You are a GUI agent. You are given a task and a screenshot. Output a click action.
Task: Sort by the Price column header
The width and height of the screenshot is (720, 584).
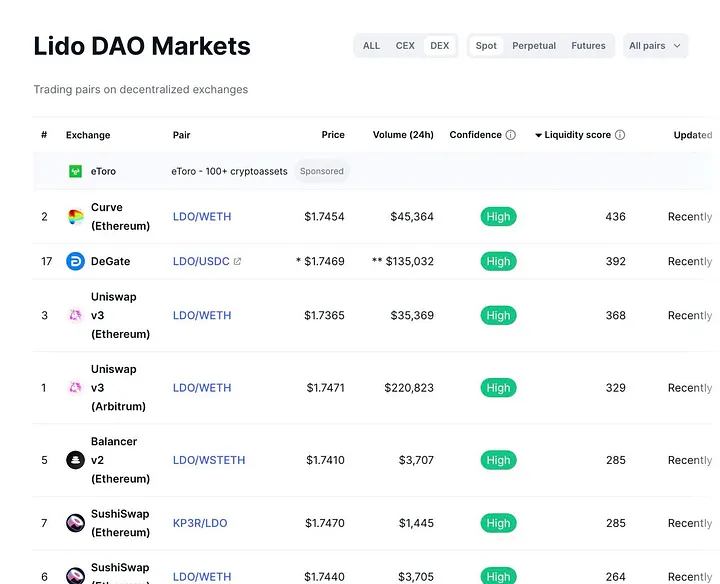tap(333, 135)
